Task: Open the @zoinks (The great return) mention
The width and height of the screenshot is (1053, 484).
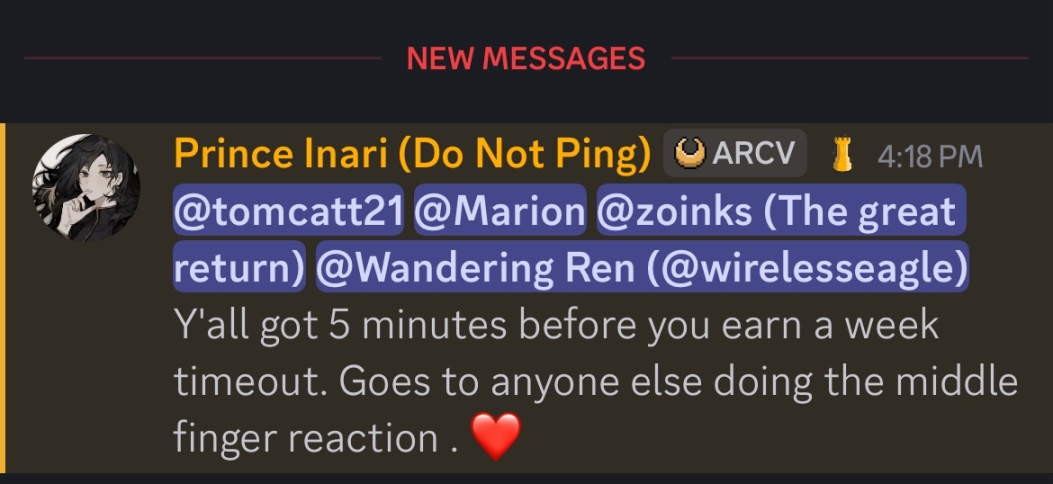Action: pyautogui.click(x=775, y=212)
